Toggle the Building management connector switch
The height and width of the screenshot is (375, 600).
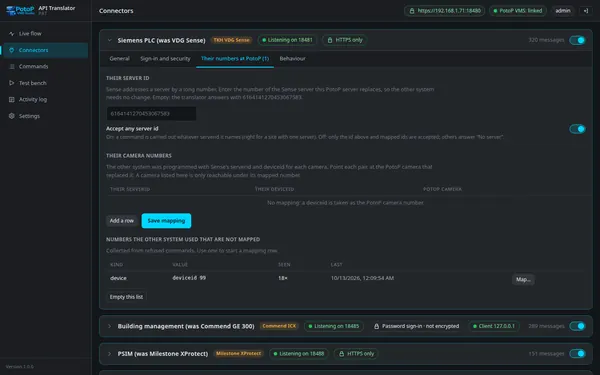click(x=577, y=326)
